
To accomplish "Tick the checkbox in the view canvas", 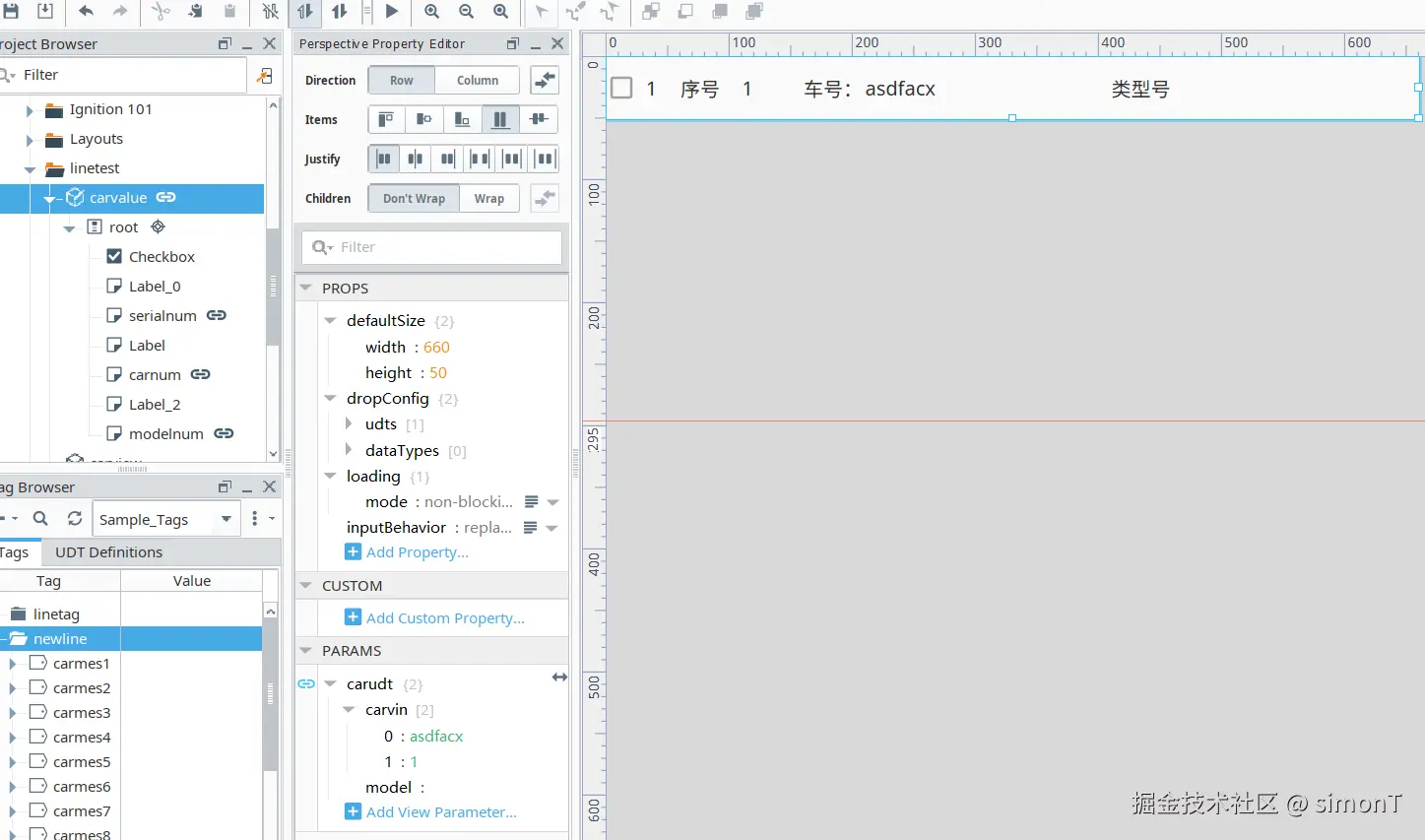I will coord(621,88).
